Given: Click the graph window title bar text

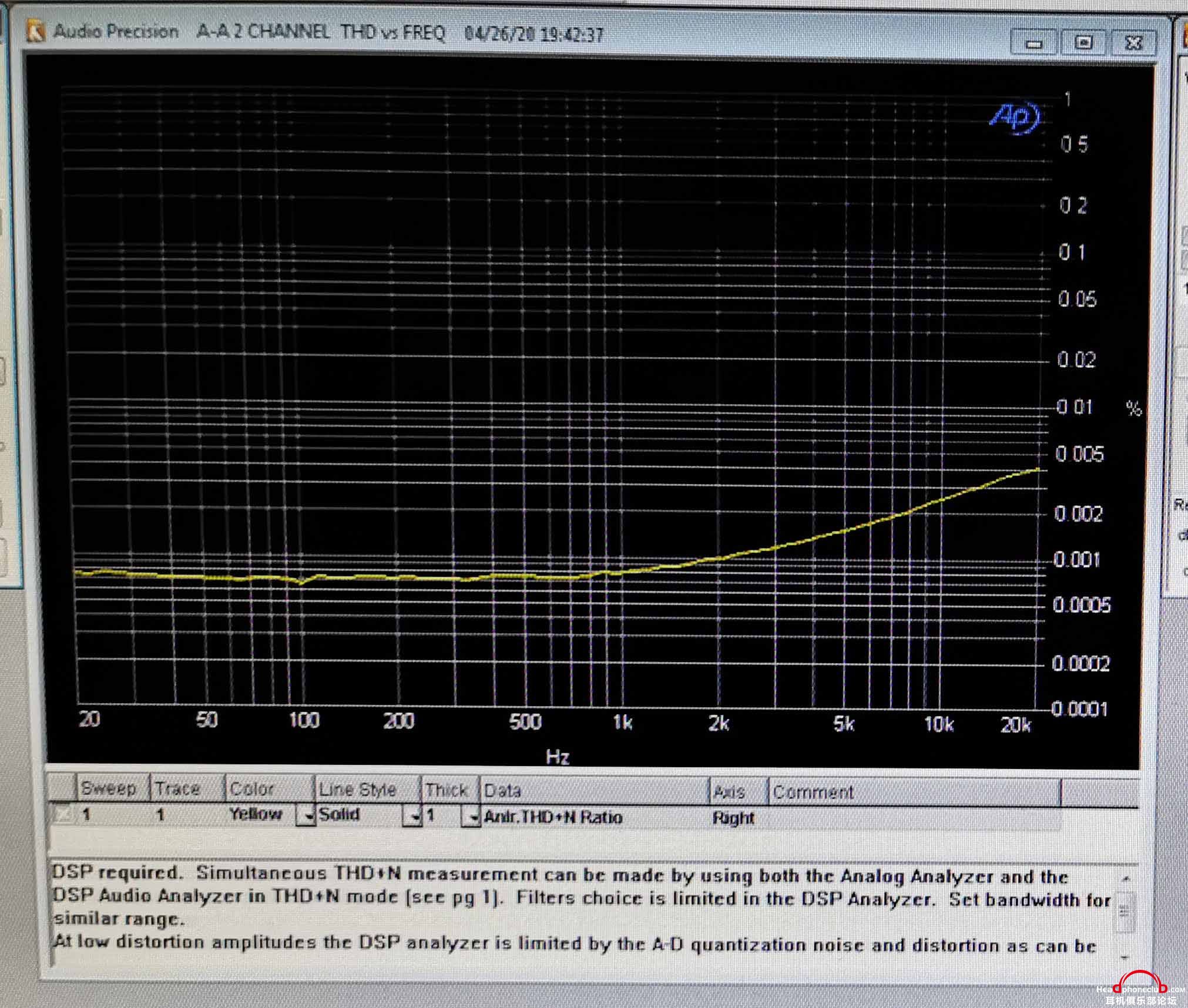Looking at the screenshot, I should 328,32.
